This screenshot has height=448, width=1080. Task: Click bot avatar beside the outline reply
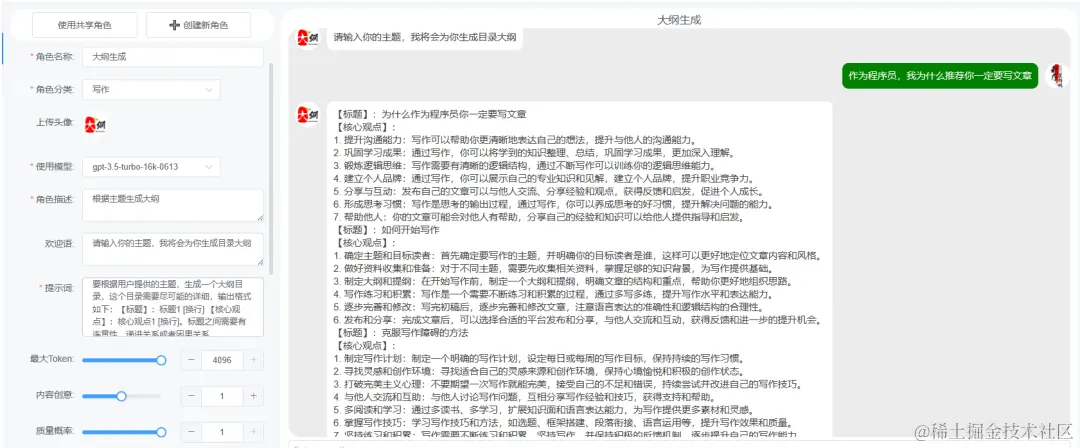pos(307,114)
